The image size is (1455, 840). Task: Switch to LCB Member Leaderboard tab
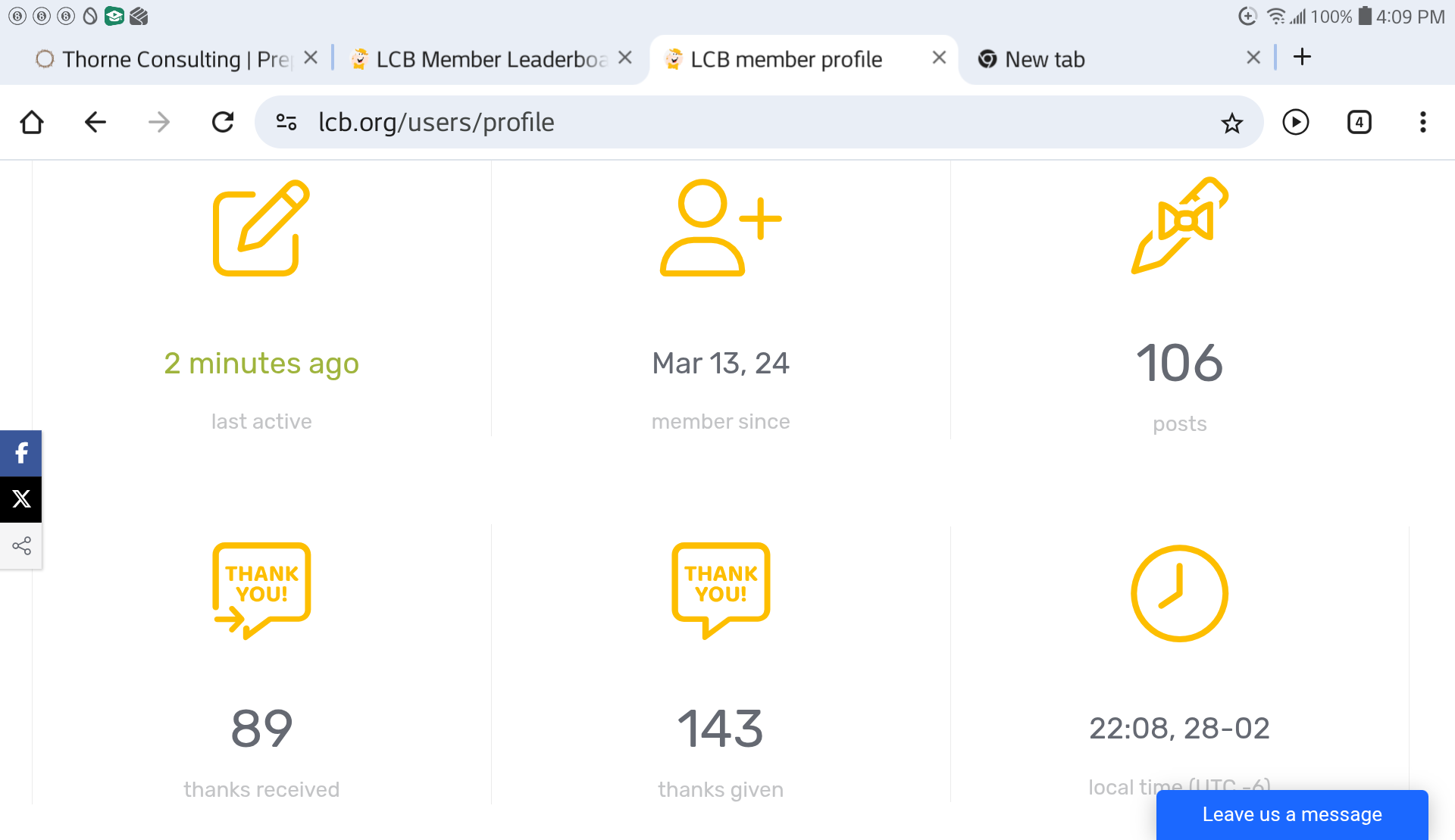[481, 59]
